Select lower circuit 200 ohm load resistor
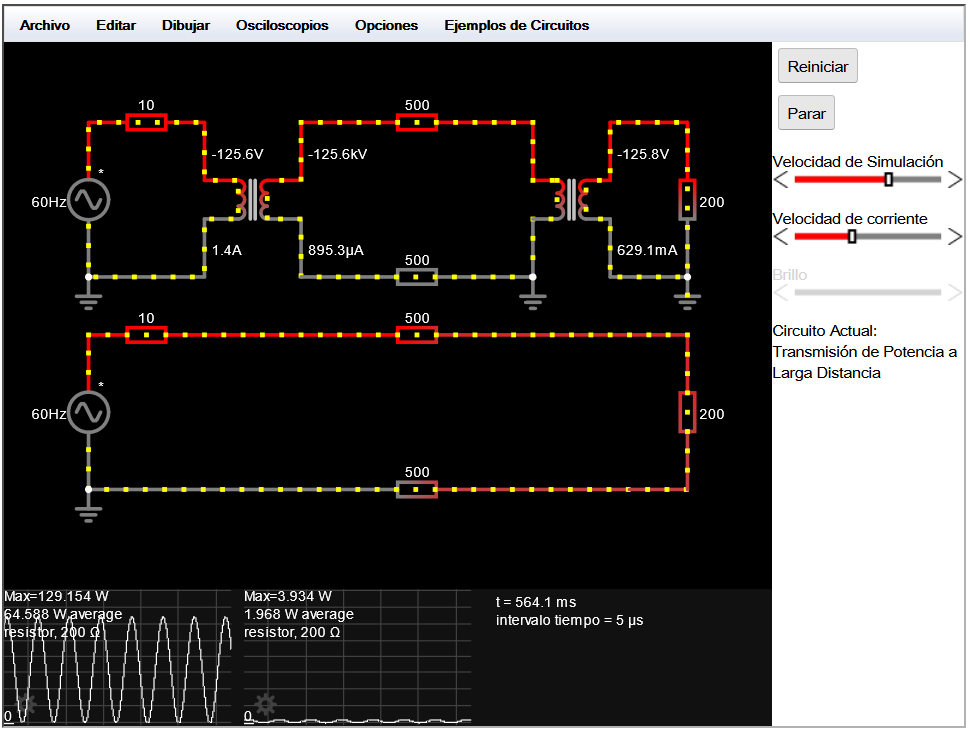The width and height of the screenshot is (970, 730). click(x=687, y=412)
